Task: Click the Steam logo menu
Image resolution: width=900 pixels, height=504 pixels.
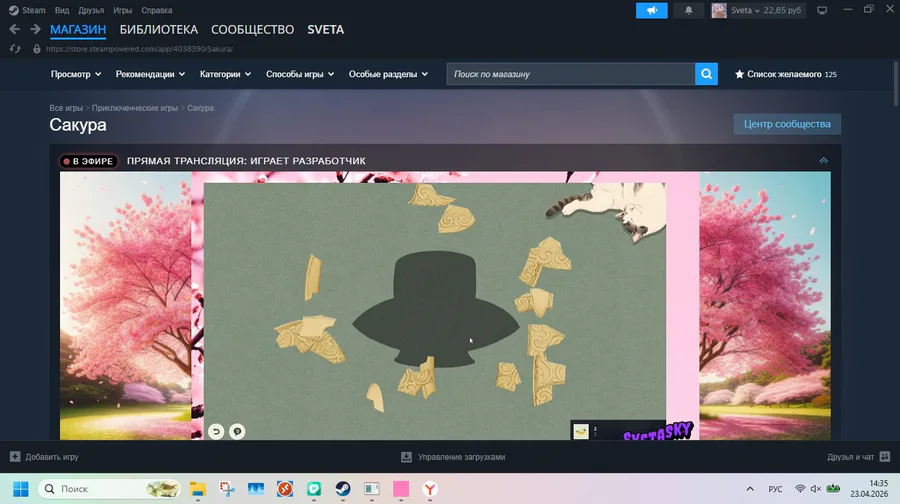Action: coord(27,10)
